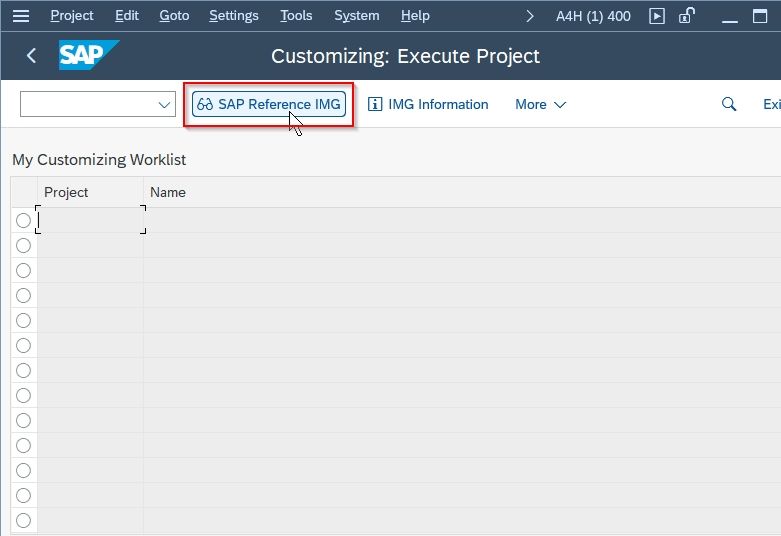Expand the menu overflow chevron arrow
This screenshot has height=536, width=781.
(530, 16)
